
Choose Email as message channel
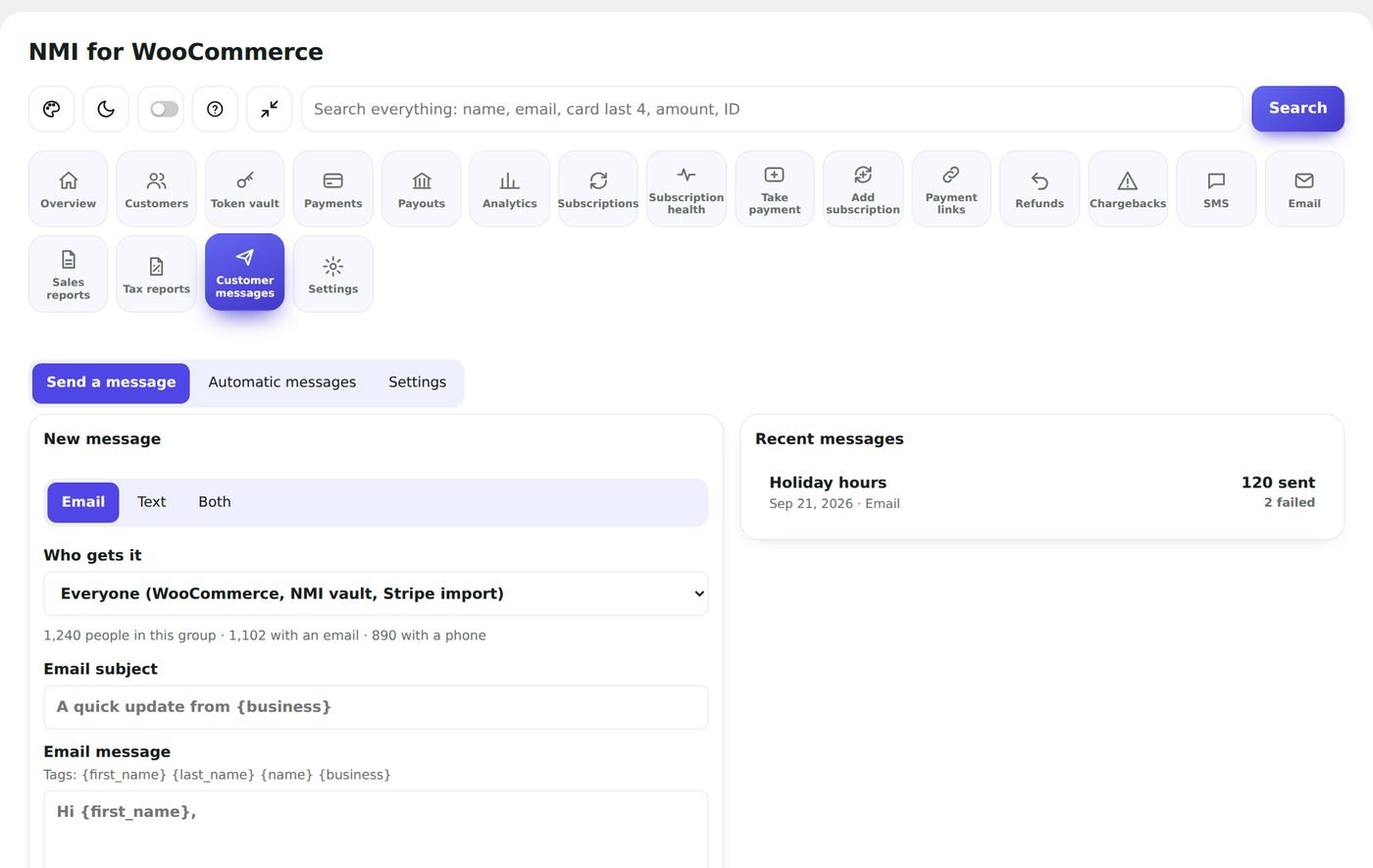83,502
